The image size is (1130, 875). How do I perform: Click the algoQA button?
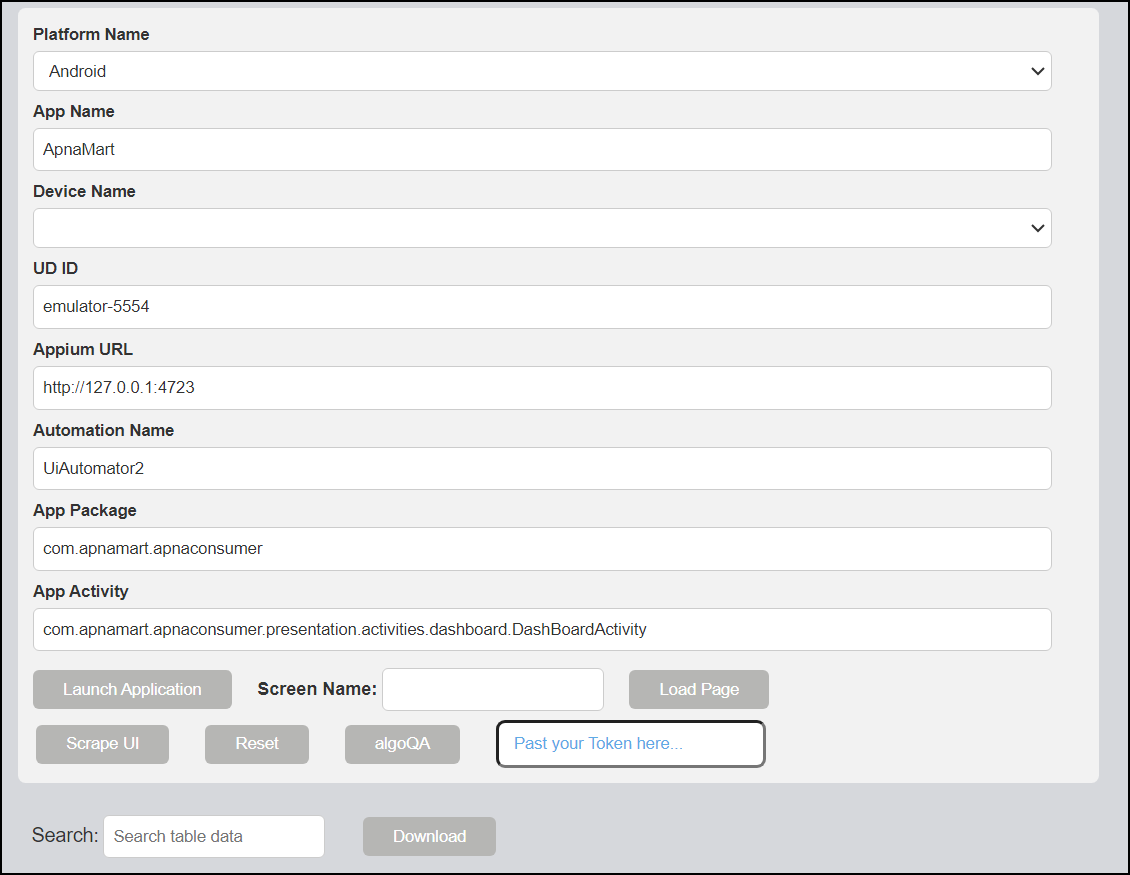pyautogui.click(x=402, y=745)
